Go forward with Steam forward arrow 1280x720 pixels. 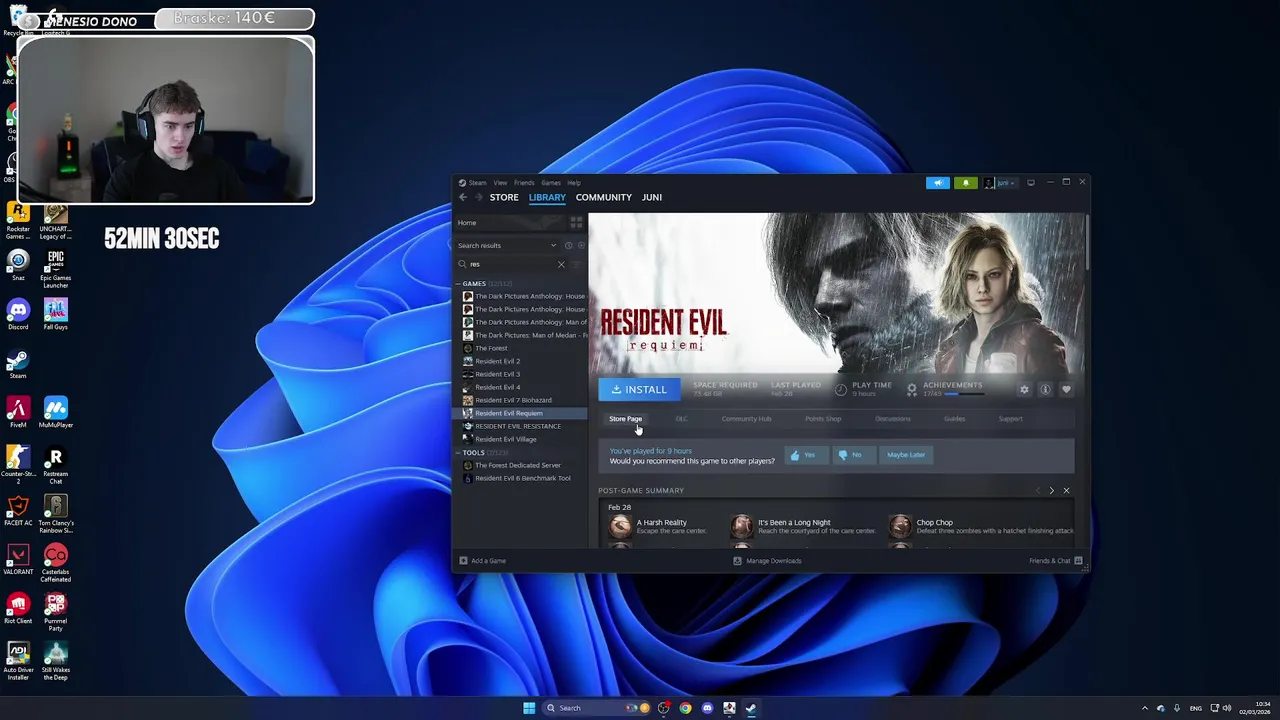pos(477,198)
